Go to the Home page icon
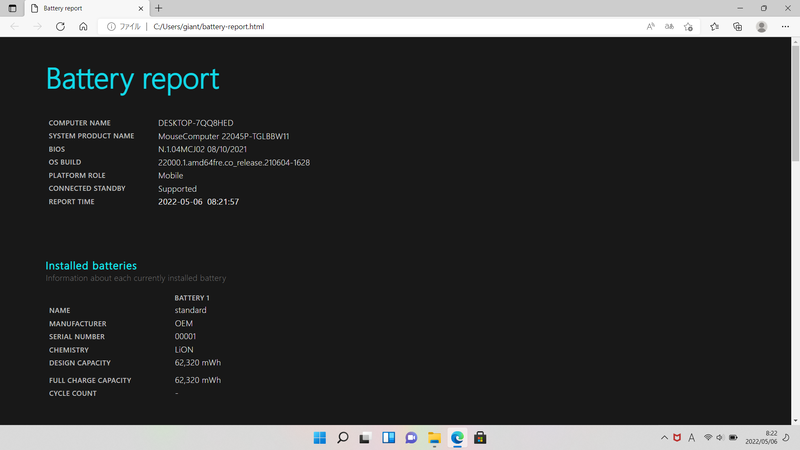The width and height of the screenshot is (800, 450). [83, 27]
